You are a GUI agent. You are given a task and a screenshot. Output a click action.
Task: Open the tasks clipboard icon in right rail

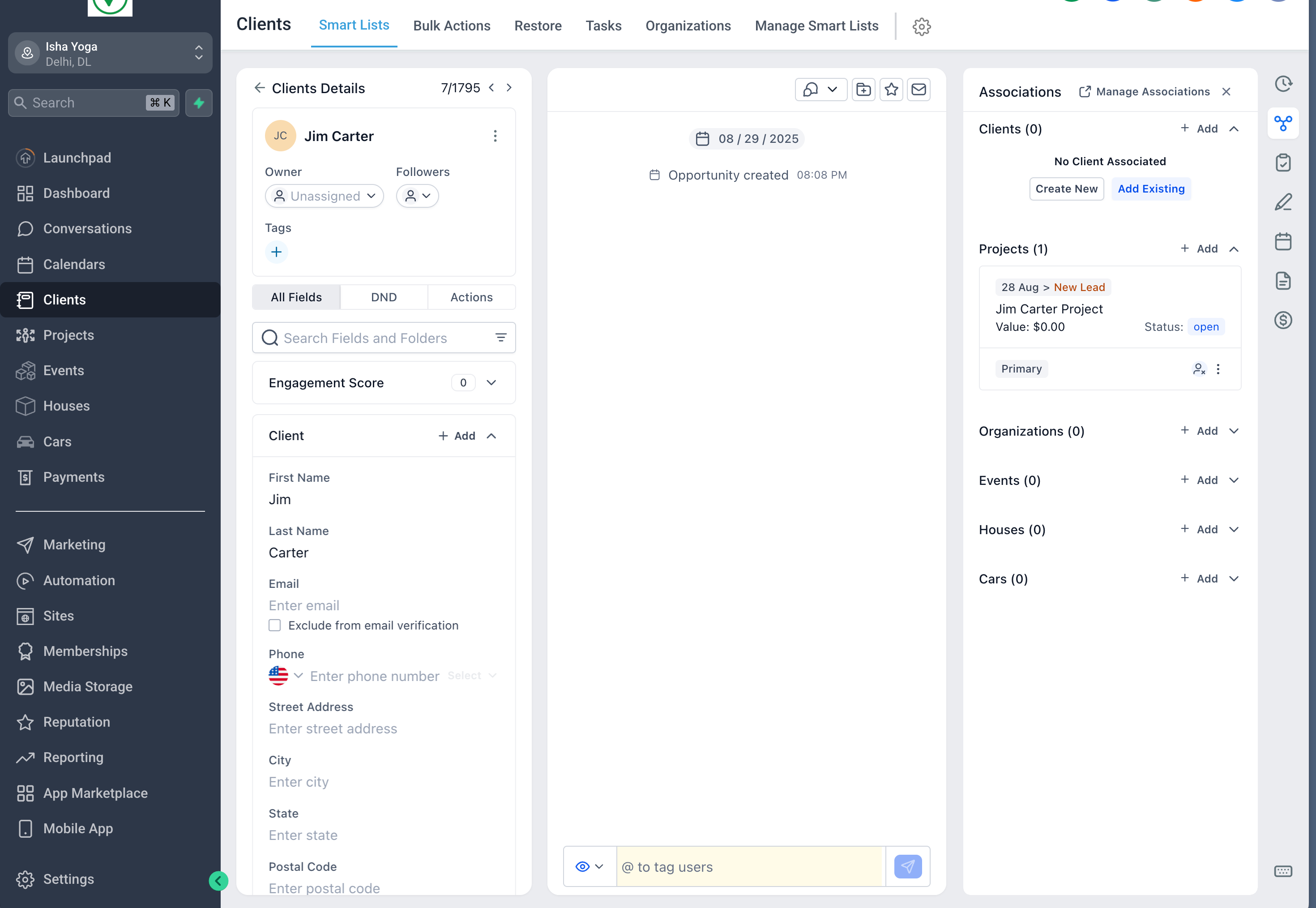coord(1283,163)
